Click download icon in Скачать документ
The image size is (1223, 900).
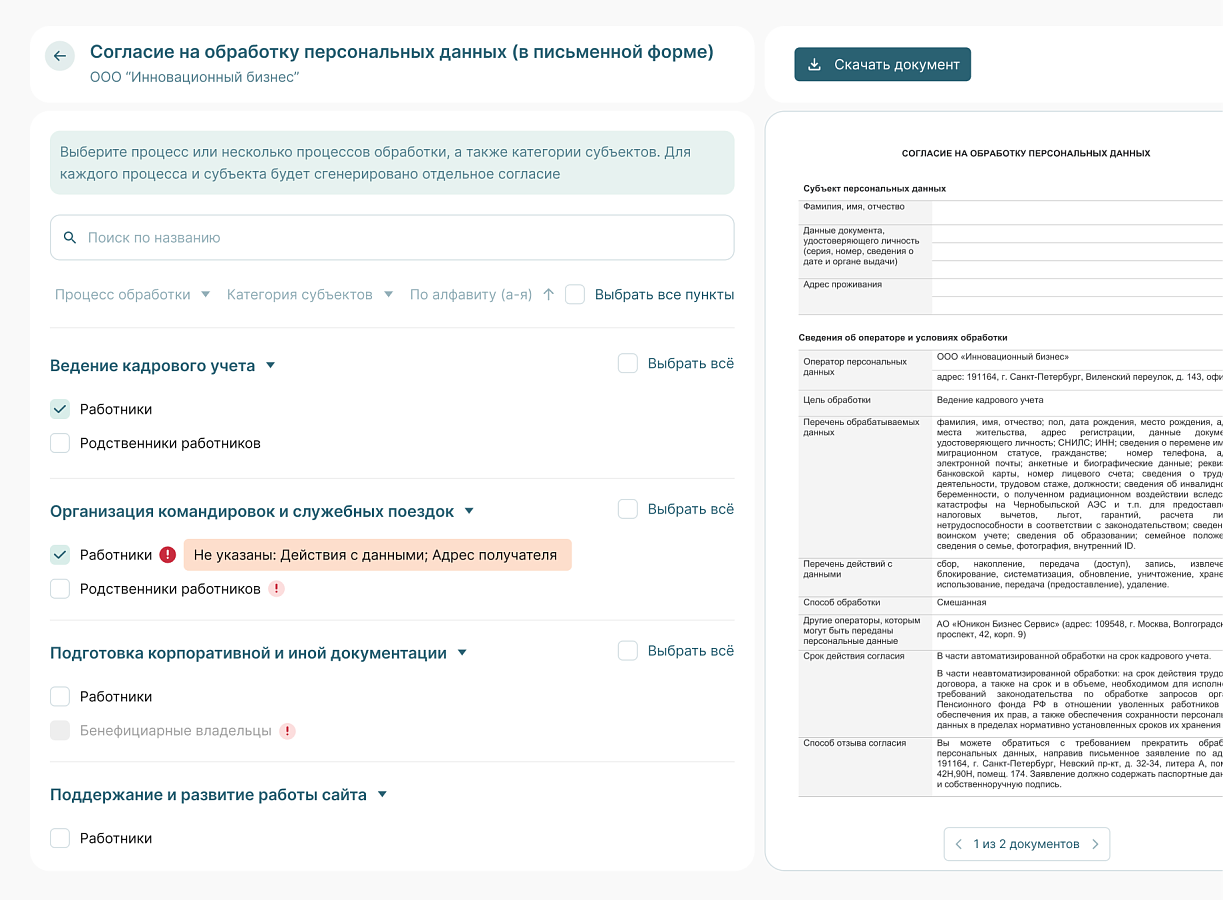[x=815, y=65]
